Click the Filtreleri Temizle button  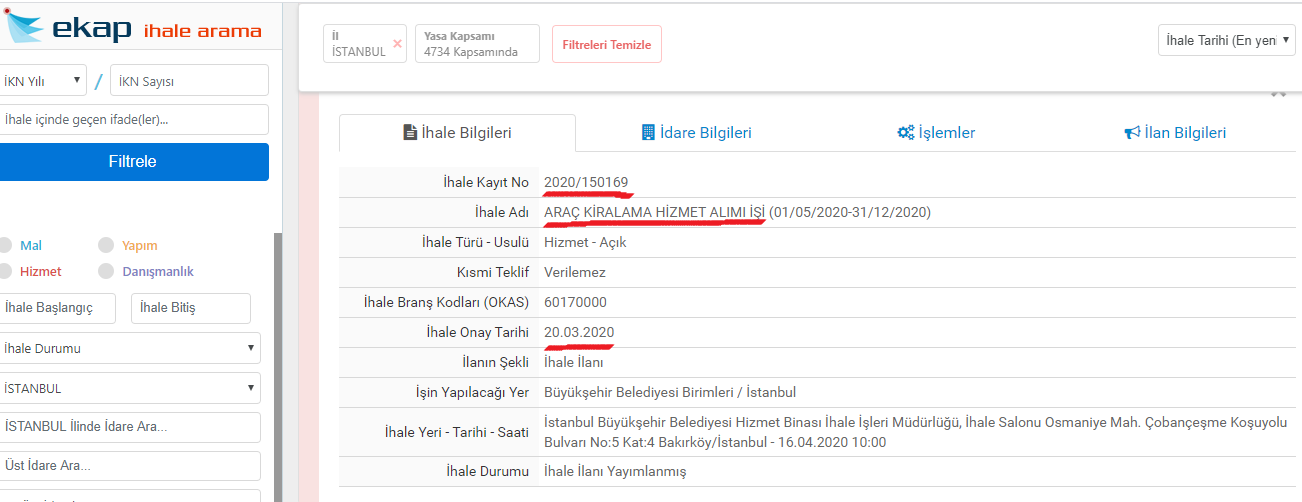(x=606, y=45)
